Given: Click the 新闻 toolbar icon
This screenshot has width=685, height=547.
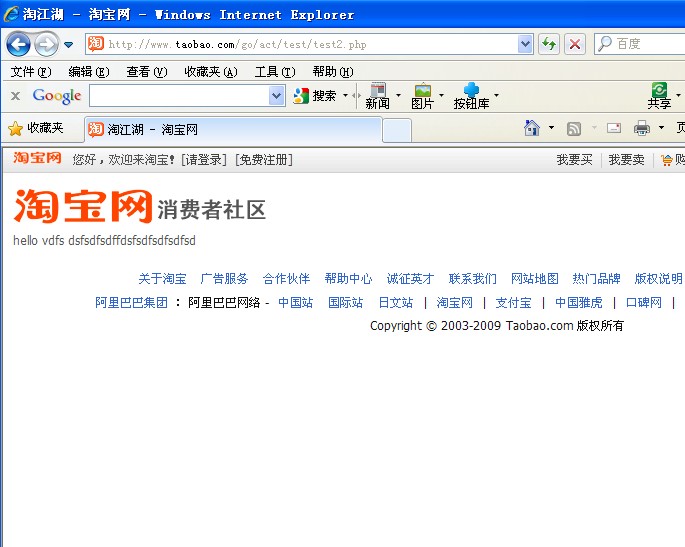Looking at the screenshot, I should [377, 96].
